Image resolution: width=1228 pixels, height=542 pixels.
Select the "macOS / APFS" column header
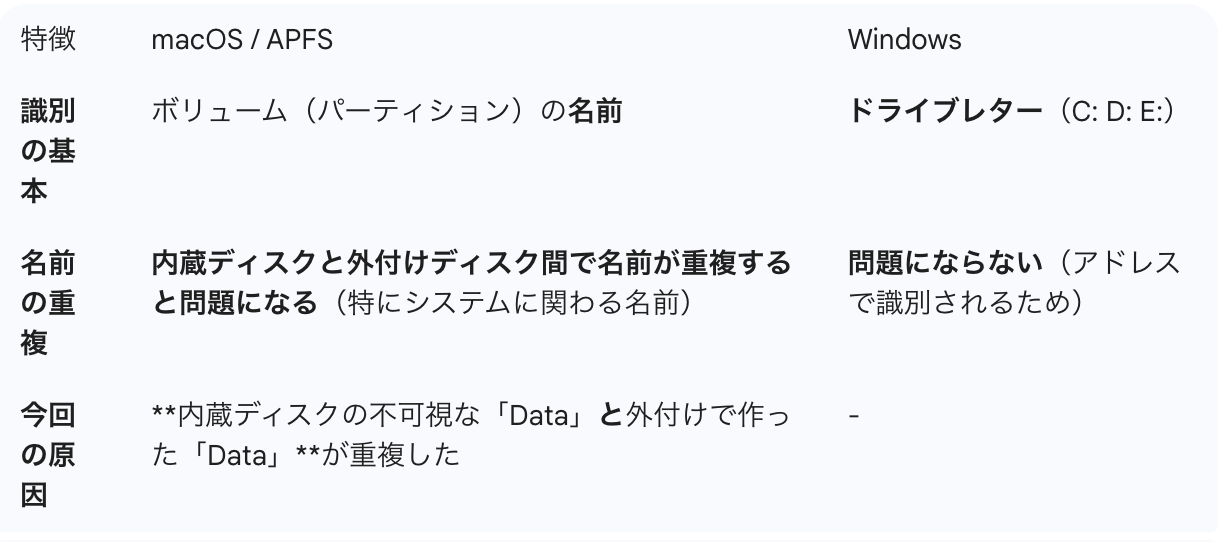tap(242, 40)
